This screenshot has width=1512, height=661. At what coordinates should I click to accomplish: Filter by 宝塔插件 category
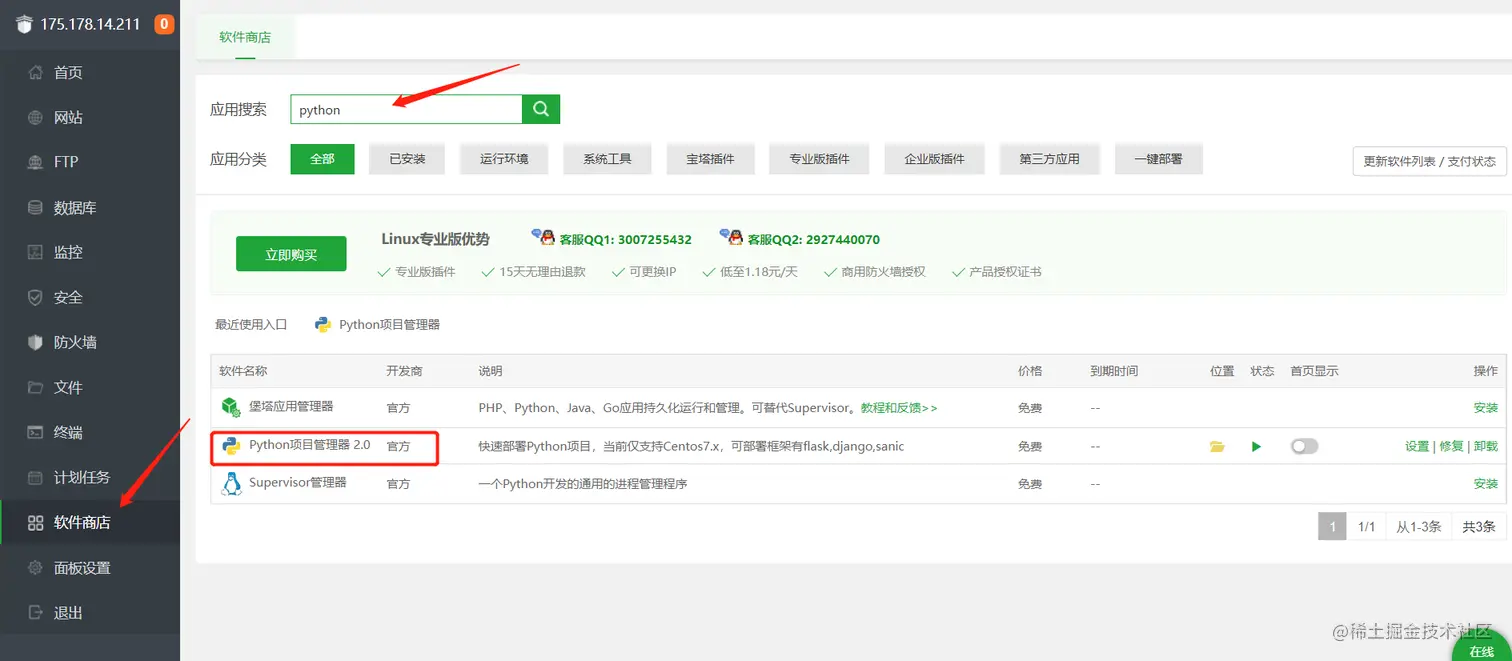(x=710, y=159)
